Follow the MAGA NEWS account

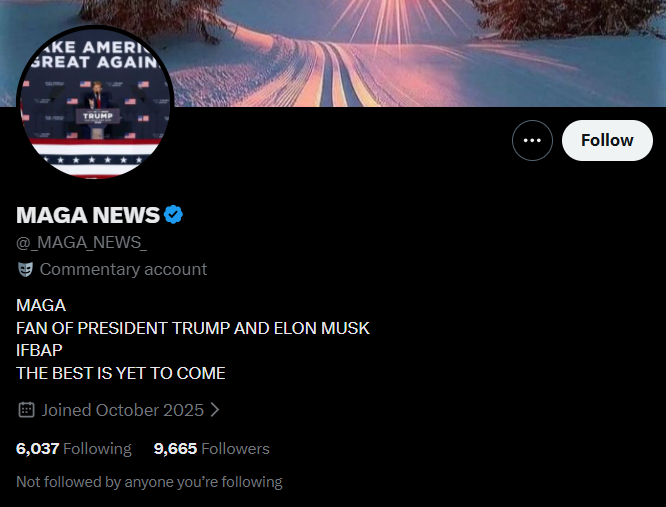[x=607, y=141]
